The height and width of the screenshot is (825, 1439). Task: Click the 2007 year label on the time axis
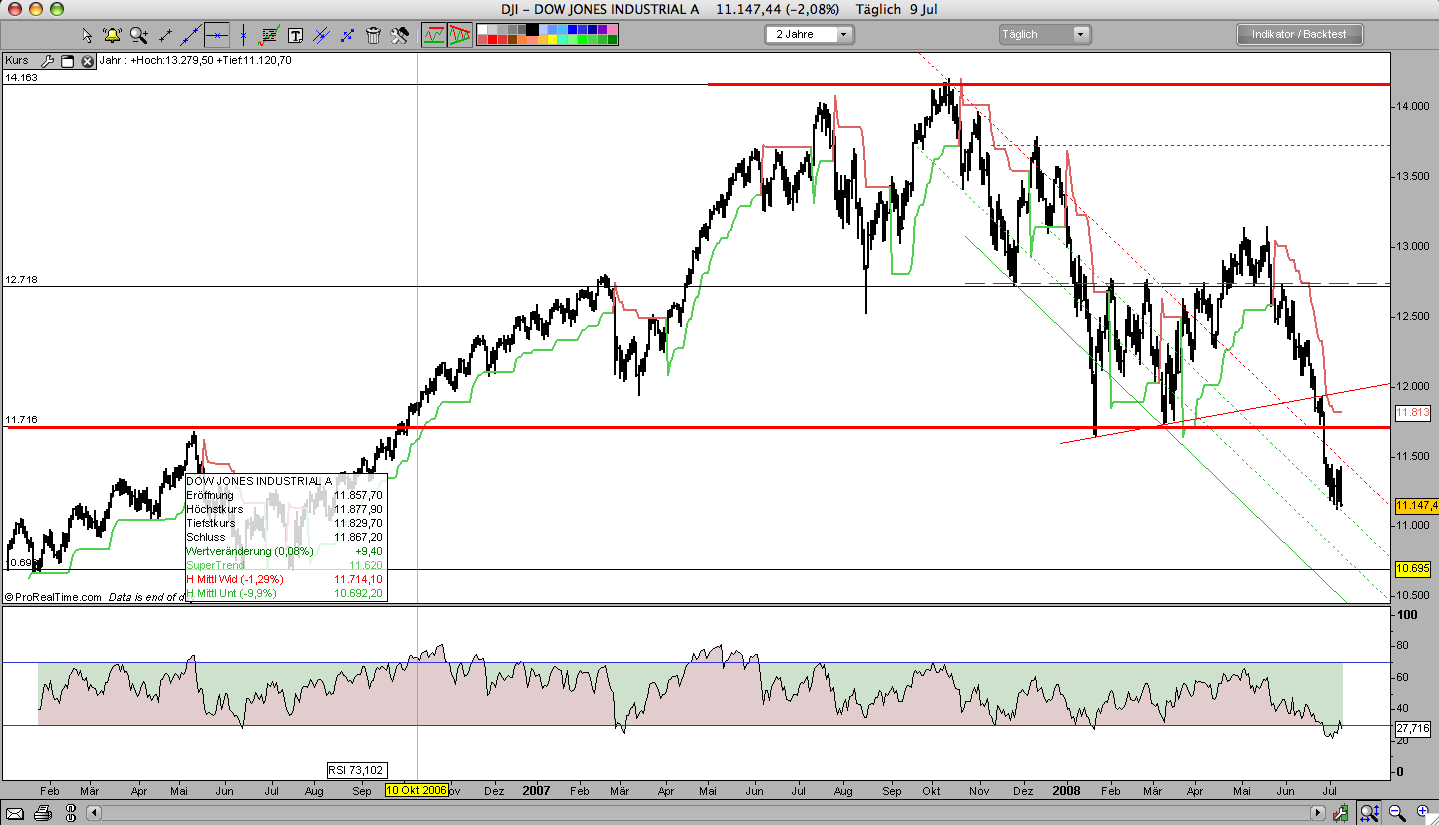click(x=538, y=790)
